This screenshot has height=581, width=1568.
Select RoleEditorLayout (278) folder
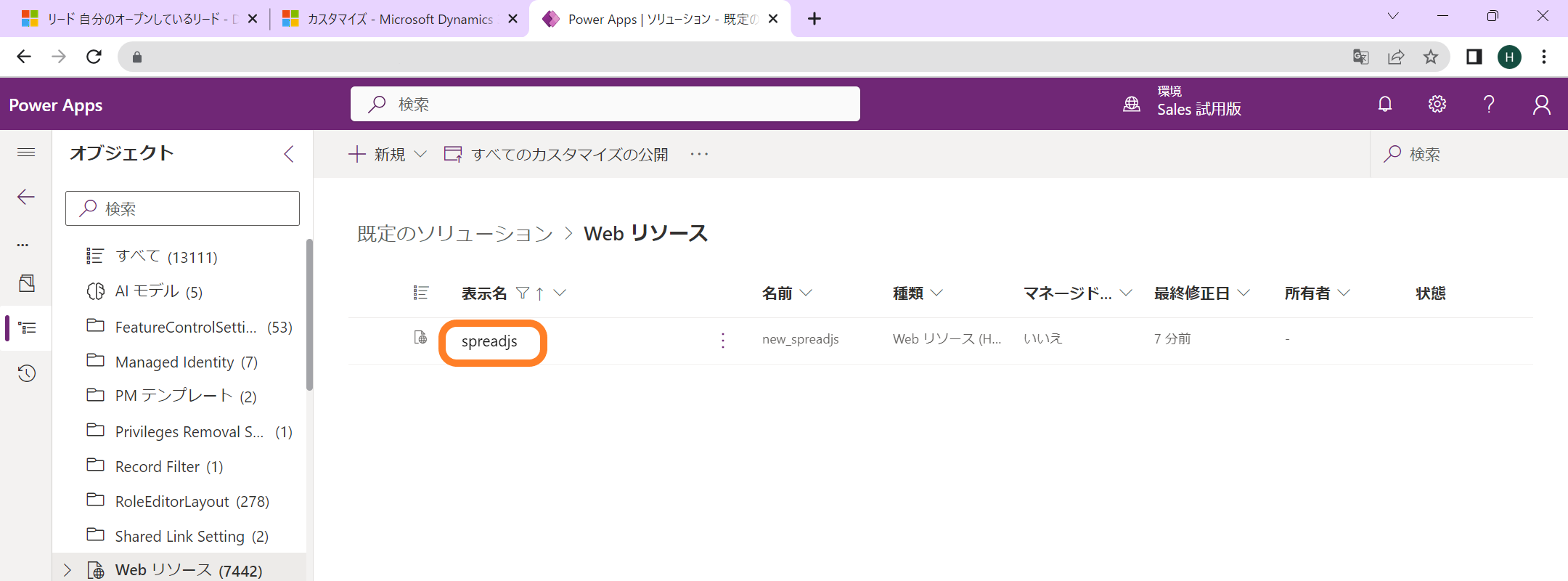tap(179, 501)
